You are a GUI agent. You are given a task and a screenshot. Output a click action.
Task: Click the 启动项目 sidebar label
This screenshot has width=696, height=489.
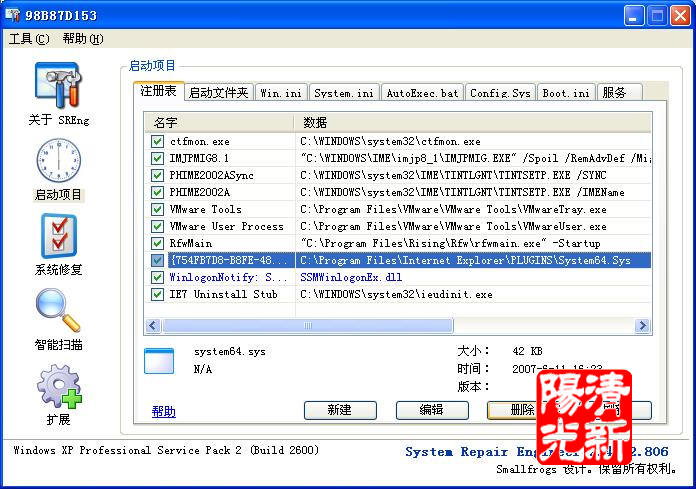pos(59,195)
